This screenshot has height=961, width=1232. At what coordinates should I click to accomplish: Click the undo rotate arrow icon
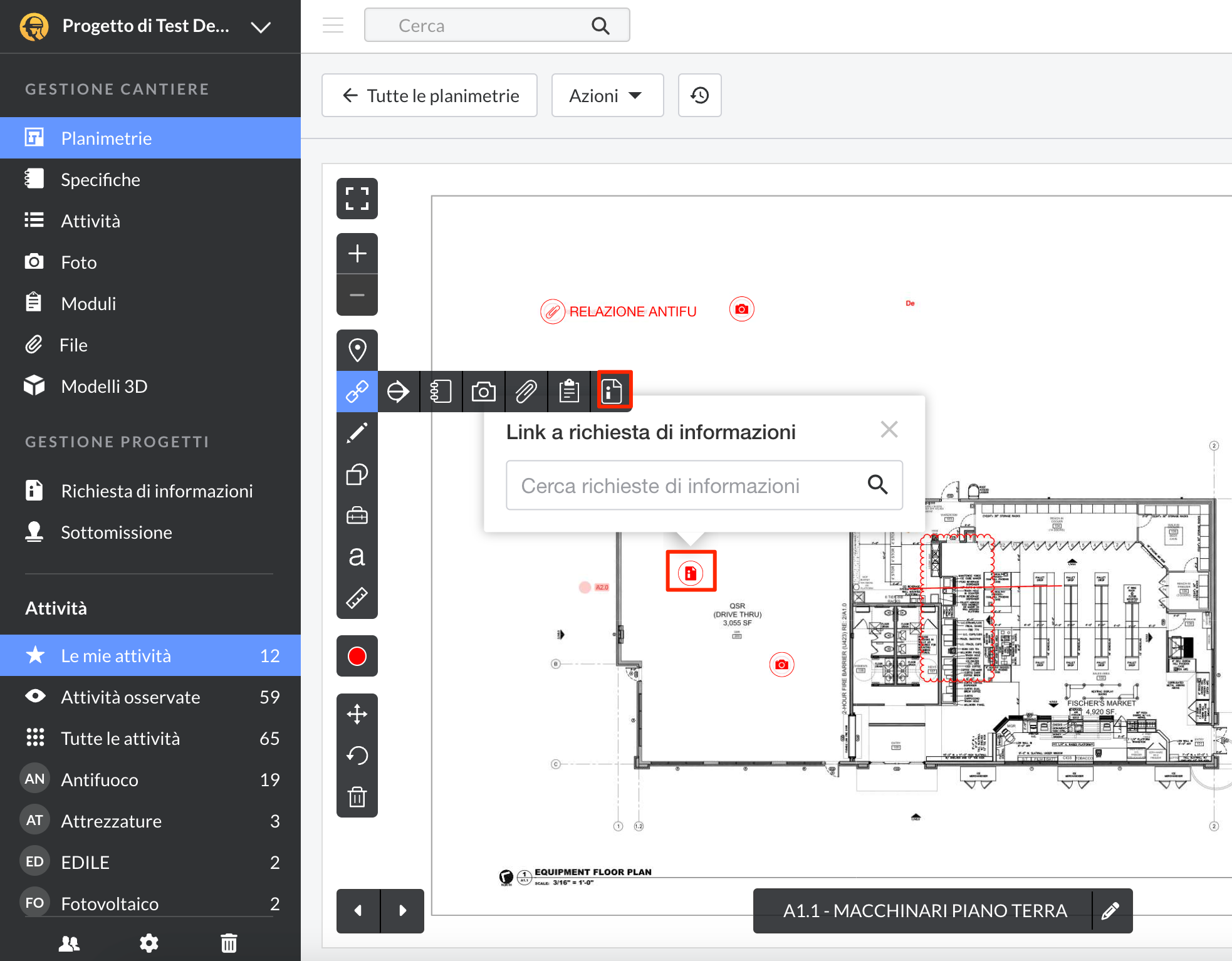click(357, 756)
